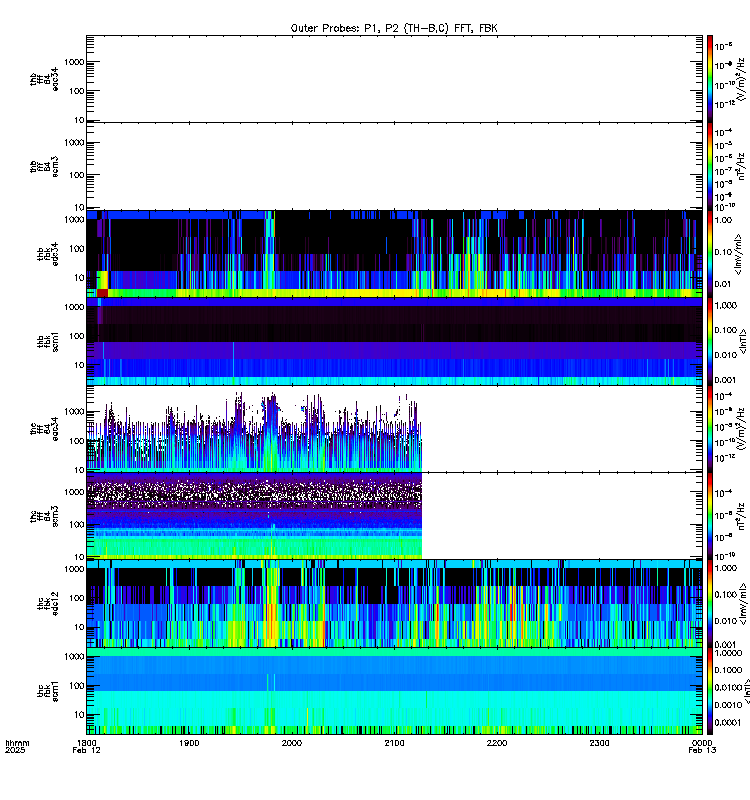Click the color bar beside thc fff eac34 panel
This screenshot has width=750, height=800.
[710, 429]
